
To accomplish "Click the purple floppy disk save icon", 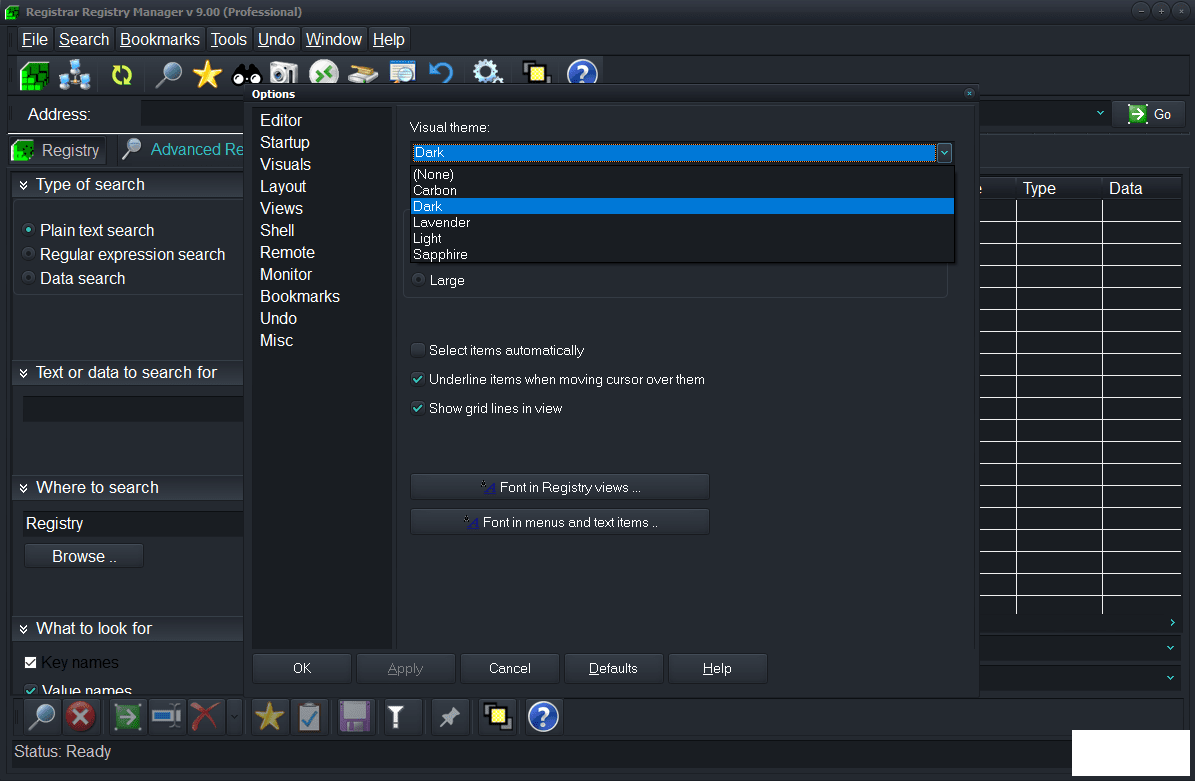I will click(x=354, y=717).
